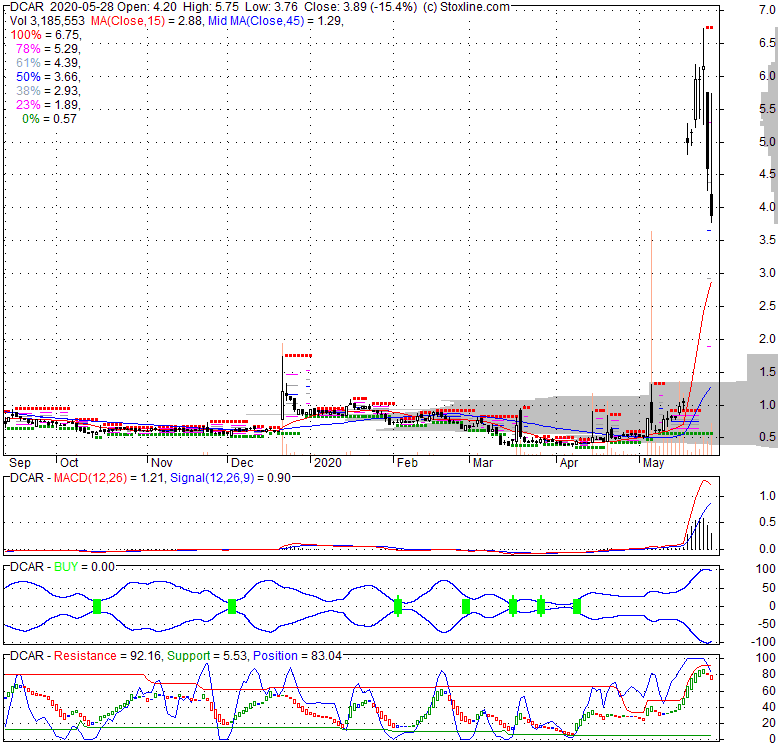Click the 23% = 1.89 Fibonacci level

[x=48, y=104]
